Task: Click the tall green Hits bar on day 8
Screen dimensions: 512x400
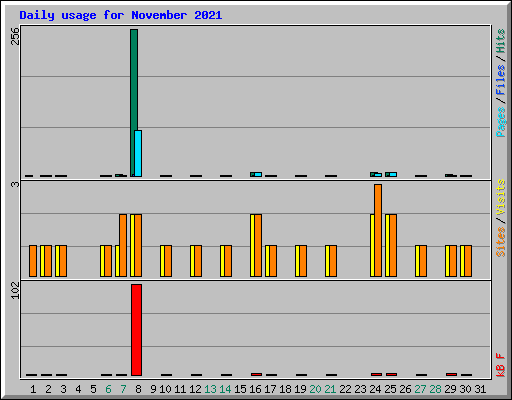Action: tap(133, 103)
